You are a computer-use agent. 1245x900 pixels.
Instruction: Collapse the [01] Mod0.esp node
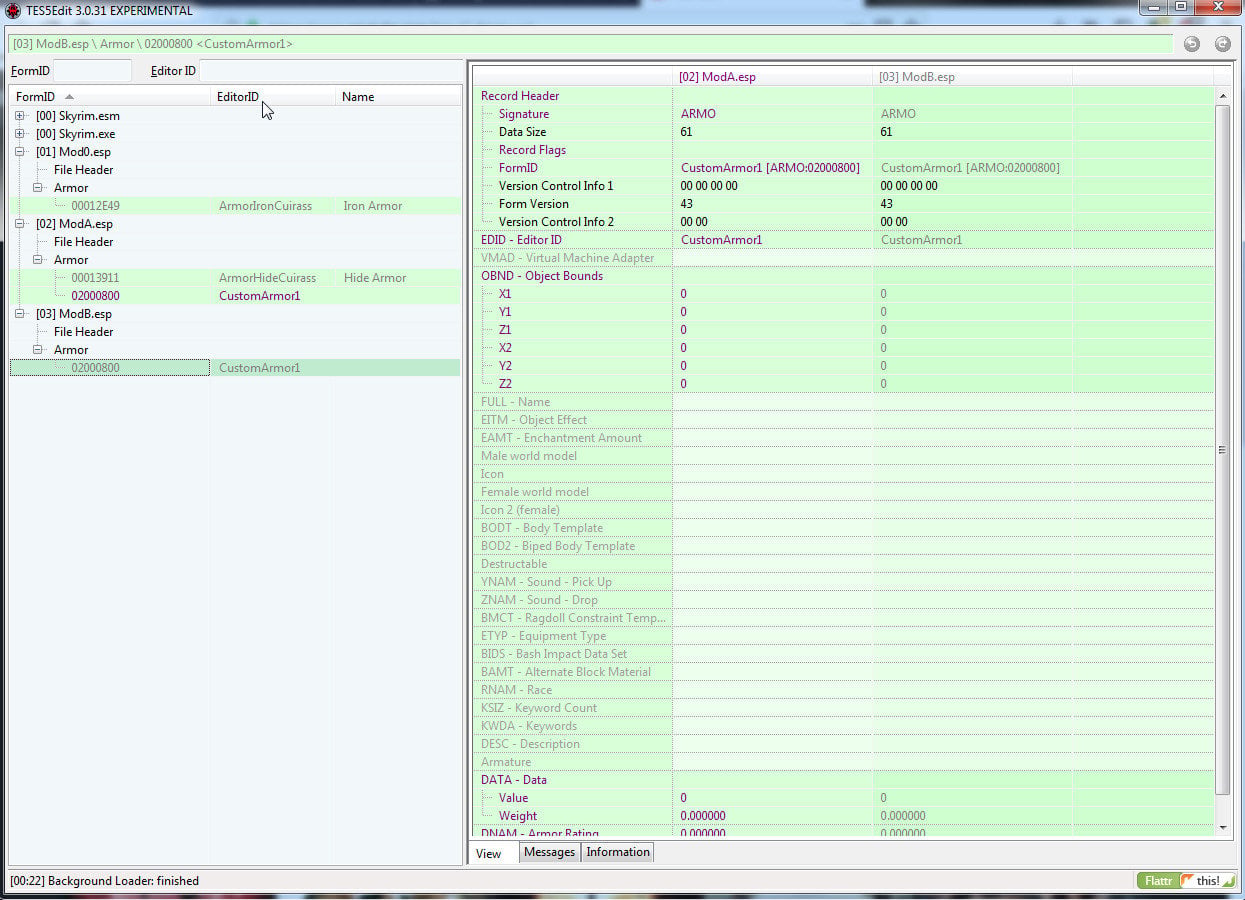(x=19, y=152)
